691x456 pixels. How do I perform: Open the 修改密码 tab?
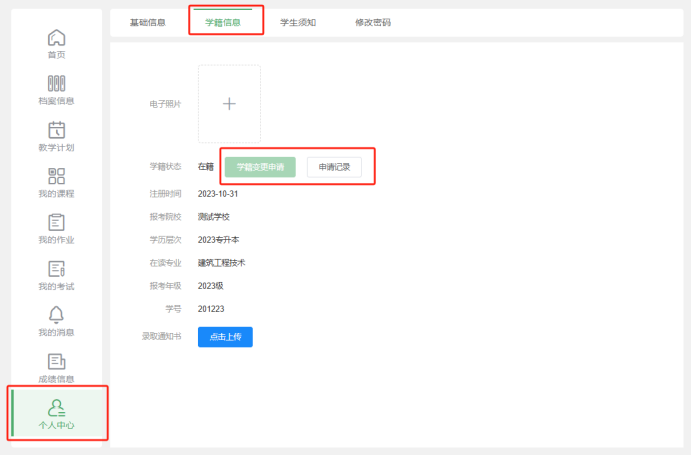click(373, 22)
